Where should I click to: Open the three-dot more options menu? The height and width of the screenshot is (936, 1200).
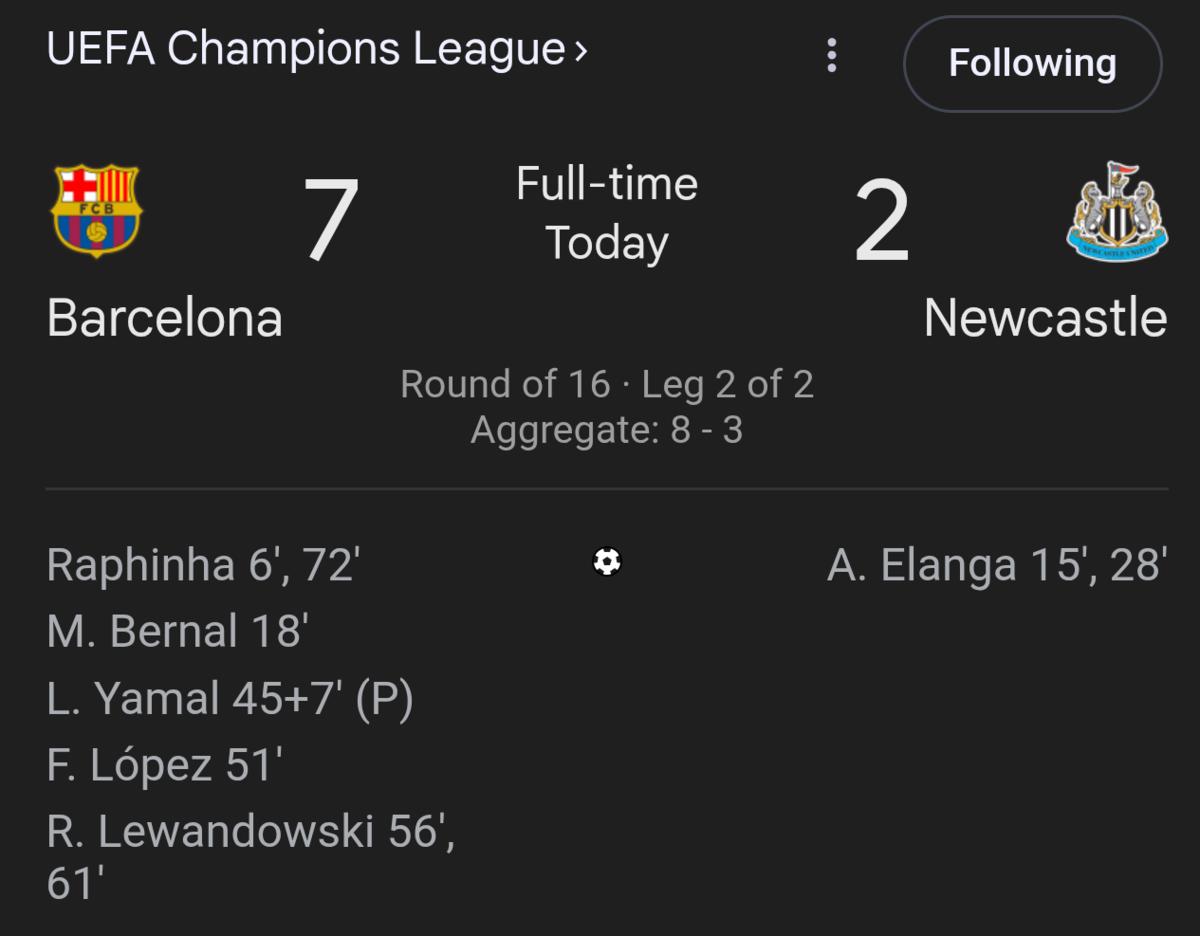[x=831, y=56]
